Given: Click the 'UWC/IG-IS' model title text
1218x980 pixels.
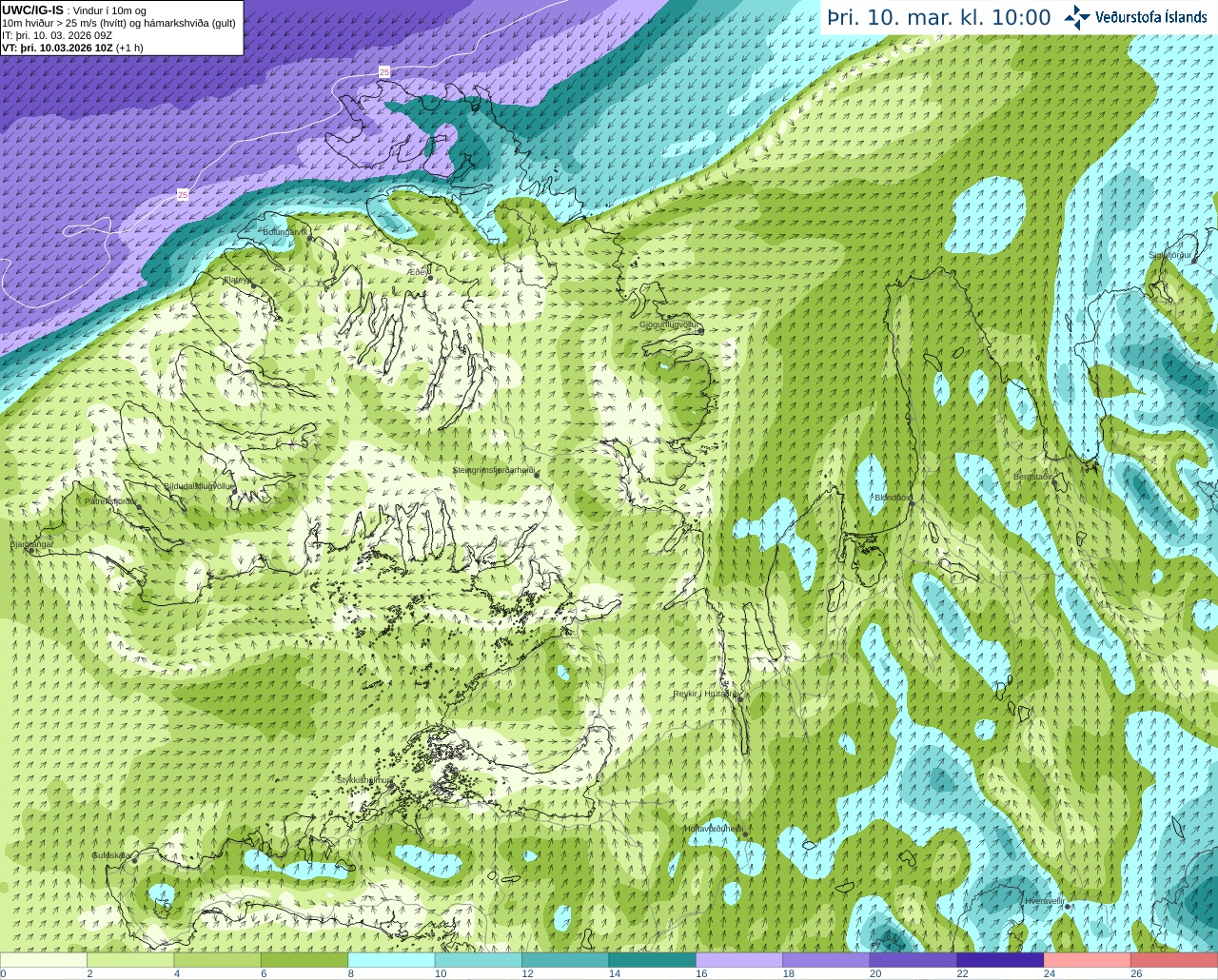Looking at the screenshot, I should [x=32, y=10].
